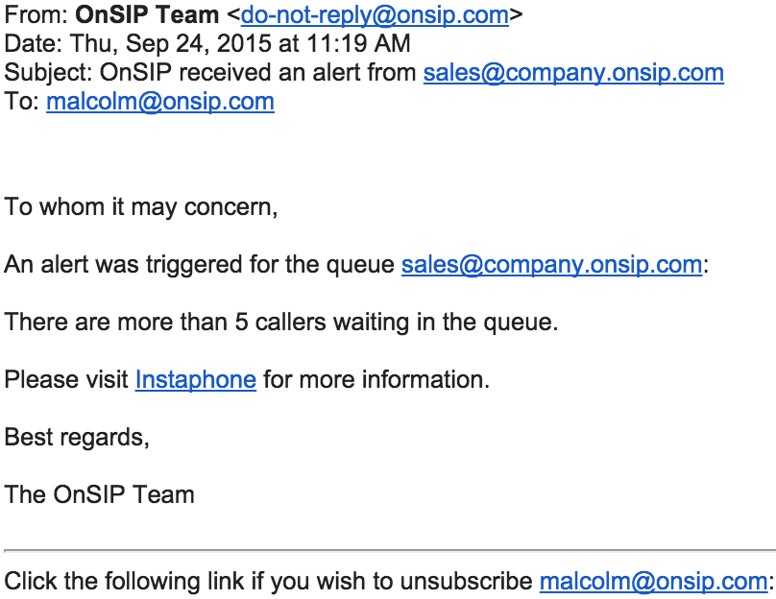This screenshot has width=776, height=599.
Task: Click "The OnSIP Team" signature line
Action: [x=99, y=494]
